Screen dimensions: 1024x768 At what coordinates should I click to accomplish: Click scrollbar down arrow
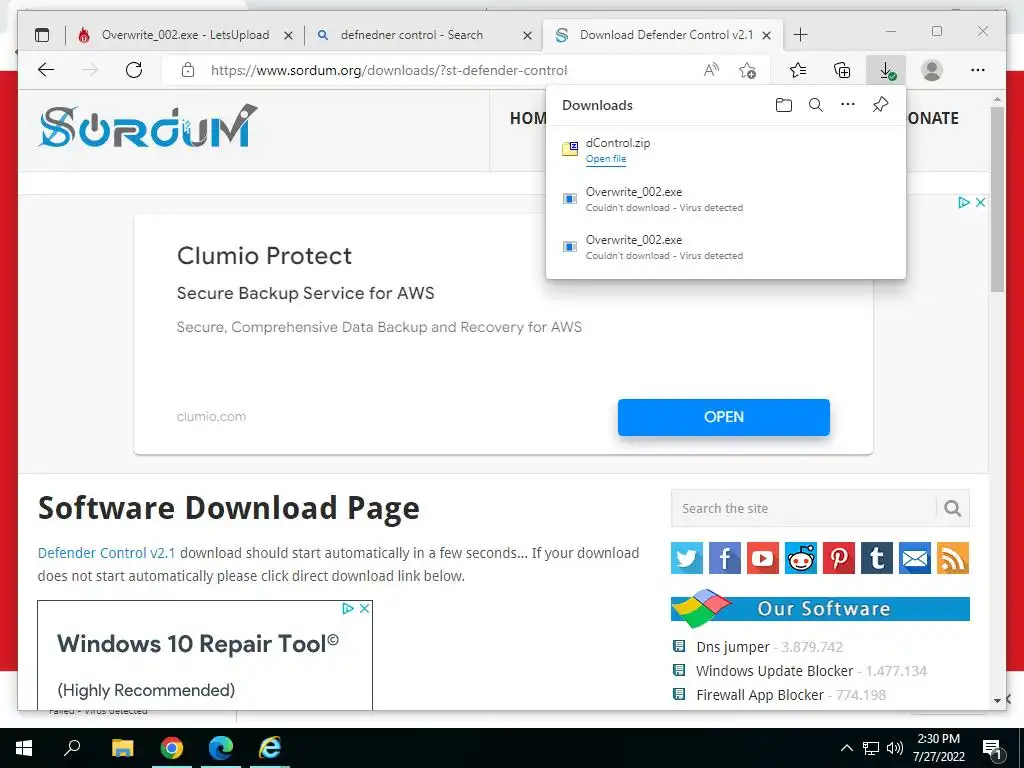click(x=997, y=700)
